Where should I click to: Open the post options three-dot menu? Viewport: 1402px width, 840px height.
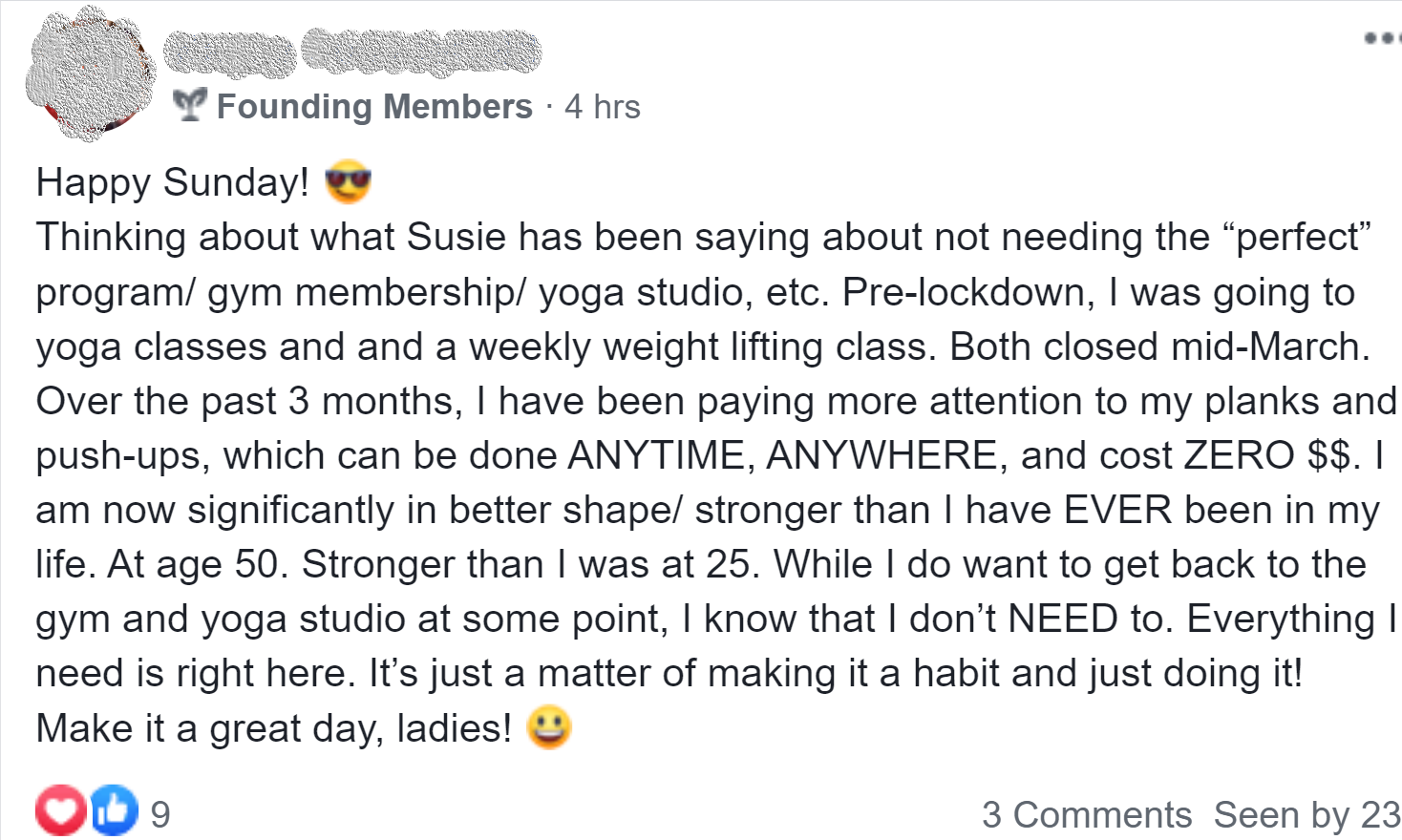click(x=1382, y=38)
